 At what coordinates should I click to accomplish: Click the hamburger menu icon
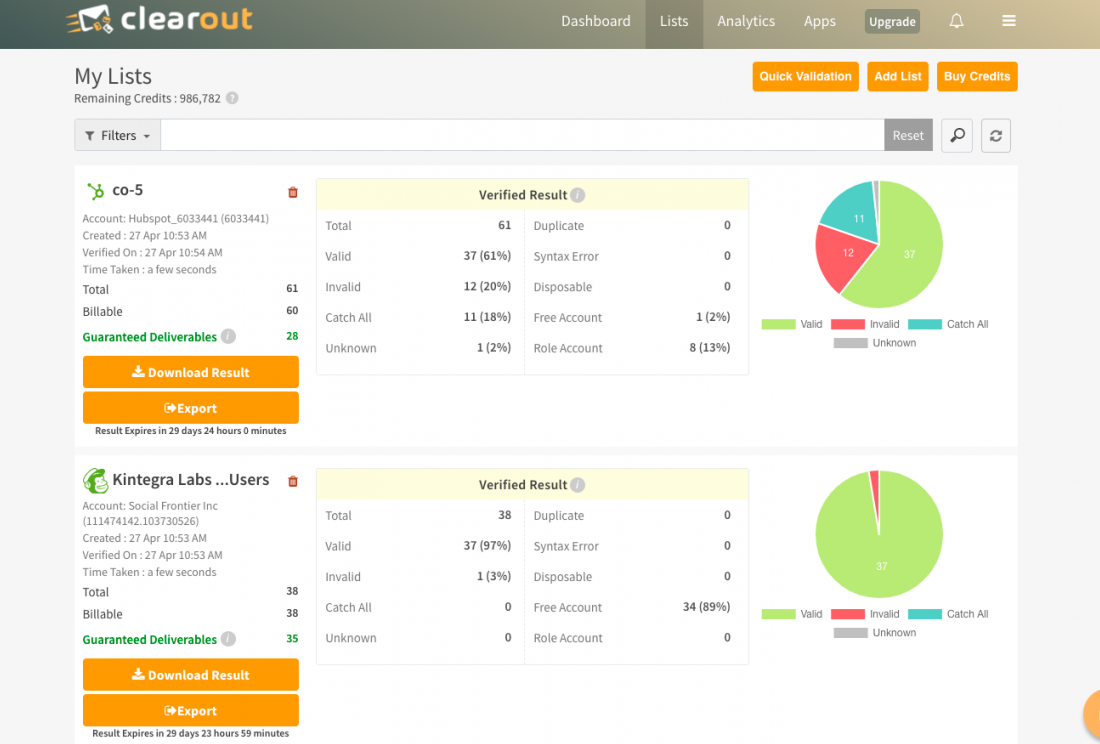pos(1009,21)
